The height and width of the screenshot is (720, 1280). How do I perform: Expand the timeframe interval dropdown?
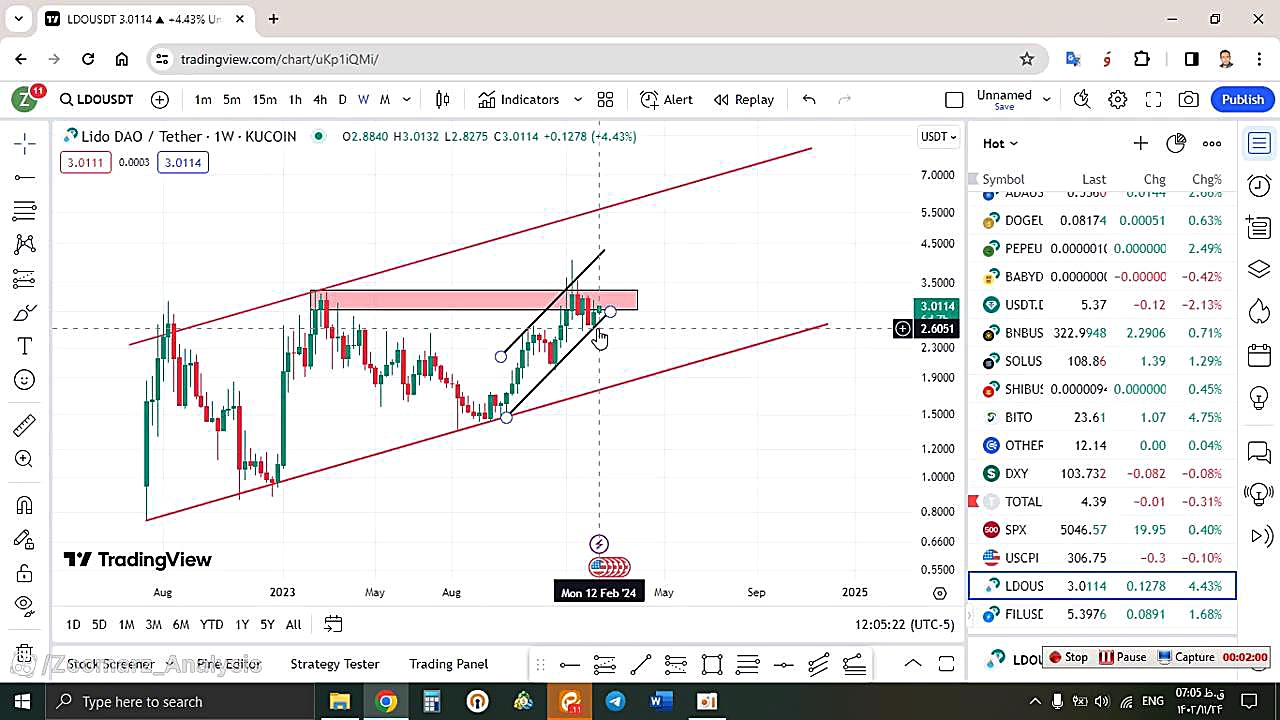click(407, 99)
